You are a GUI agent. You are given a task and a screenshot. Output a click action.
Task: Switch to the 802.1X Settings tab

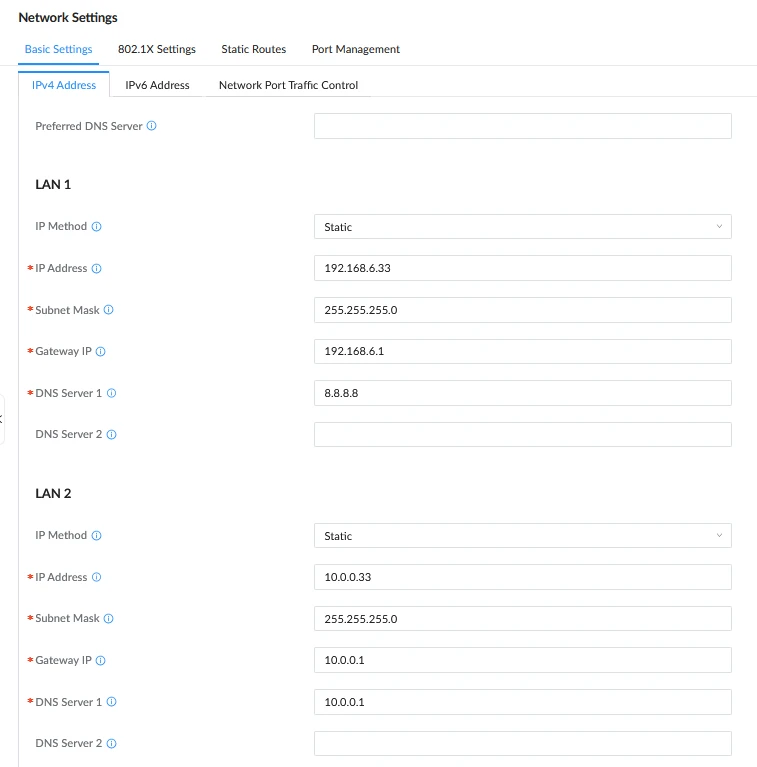156,49
